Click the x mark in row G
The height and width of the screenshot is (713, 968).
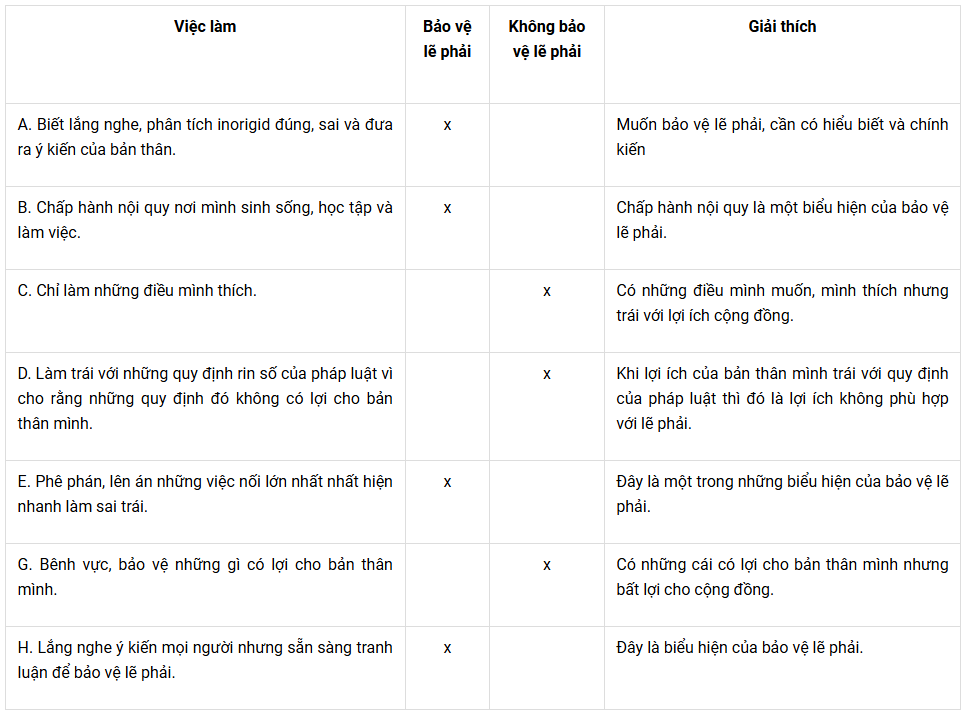[546, 565]
